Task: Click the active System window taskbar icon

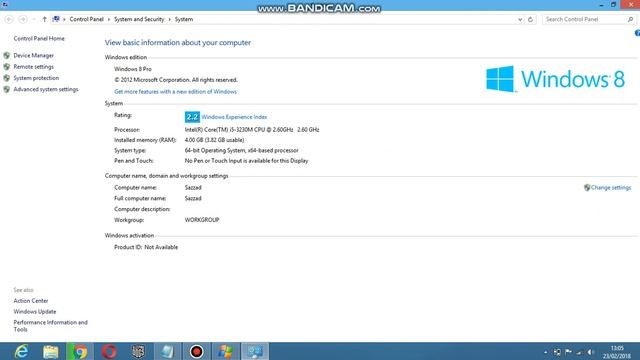Action: tap(255, 351)
